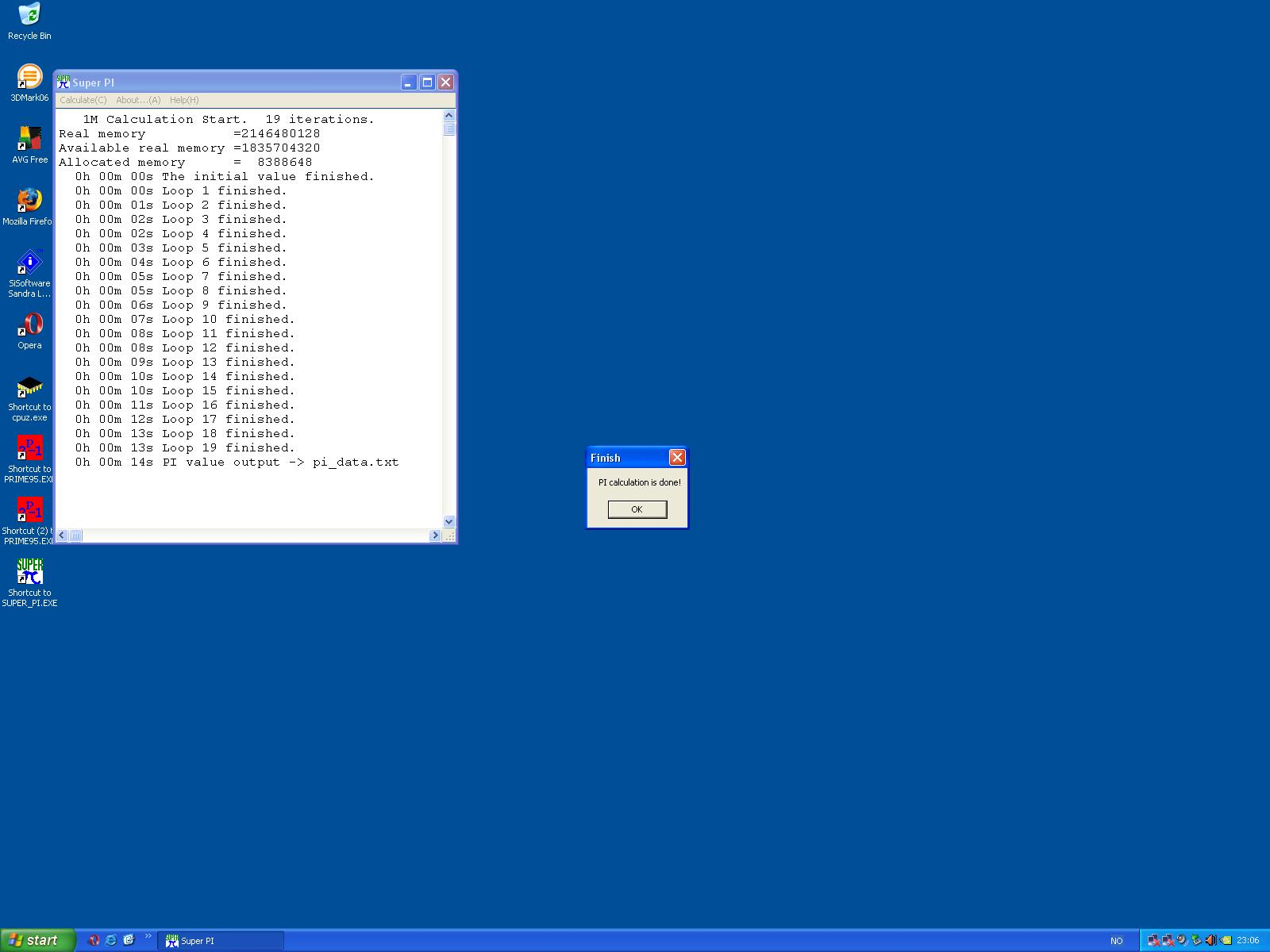The width and height of the screenshot is (1270, 952).
Task: Open the About...(A) menu
Action: (x=138, y=100)
